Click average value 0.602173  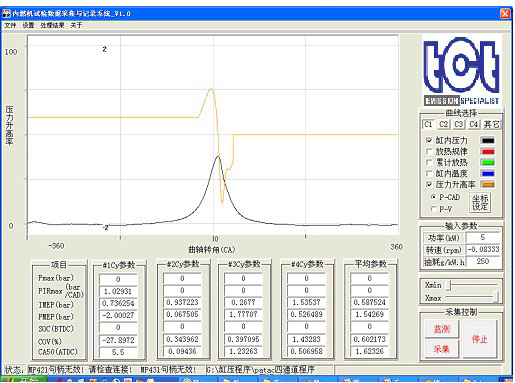369,339
